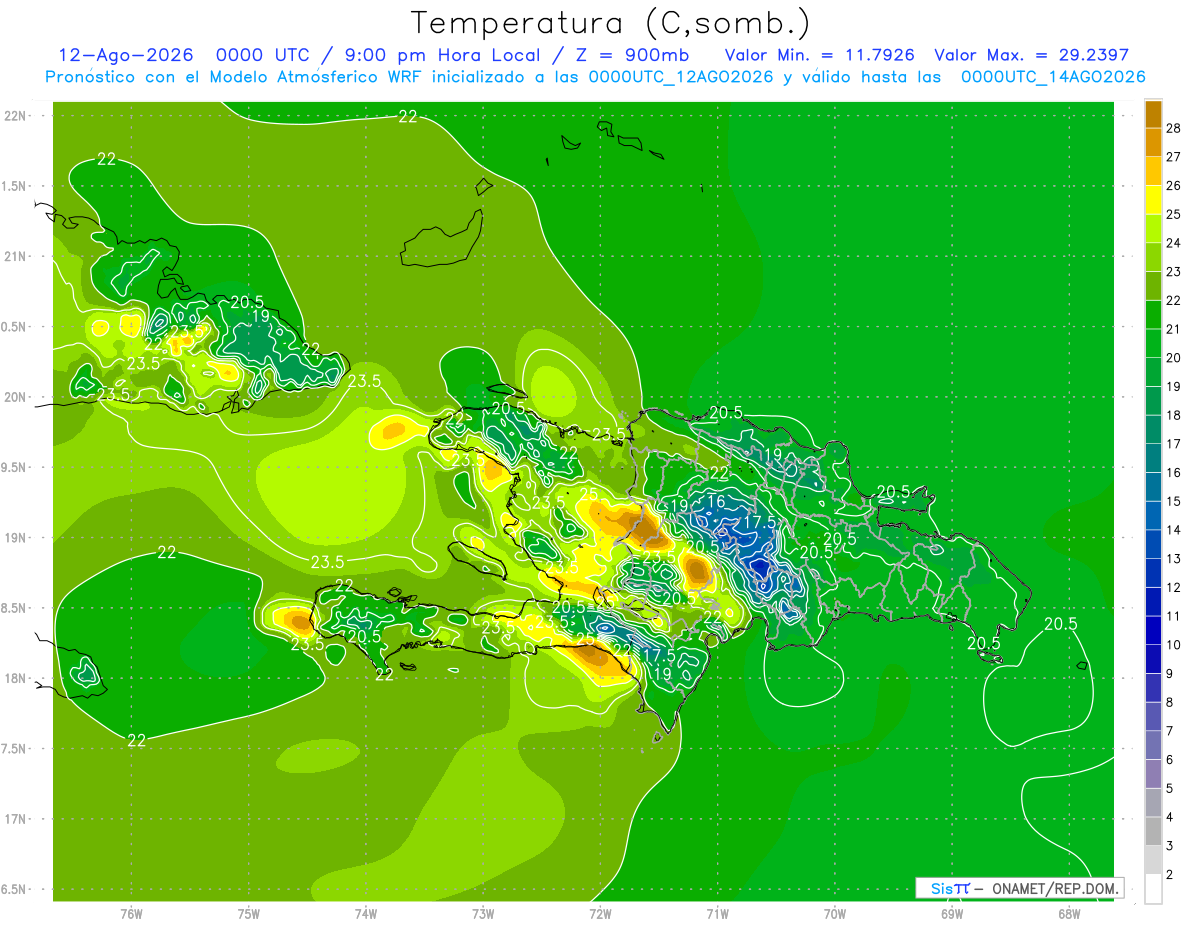Click "Valor Max. = 29.2397"
This screenshot has height=927, width=1200.
pyautogui.click(x=1031, y=55)
